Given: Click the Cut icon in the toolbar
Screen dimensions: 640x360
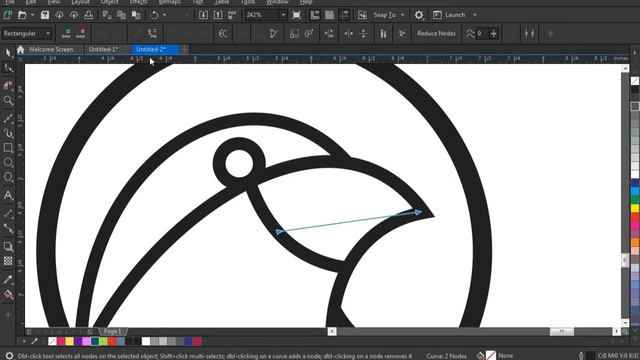Looking at the screenshot, I should point(107,15).
